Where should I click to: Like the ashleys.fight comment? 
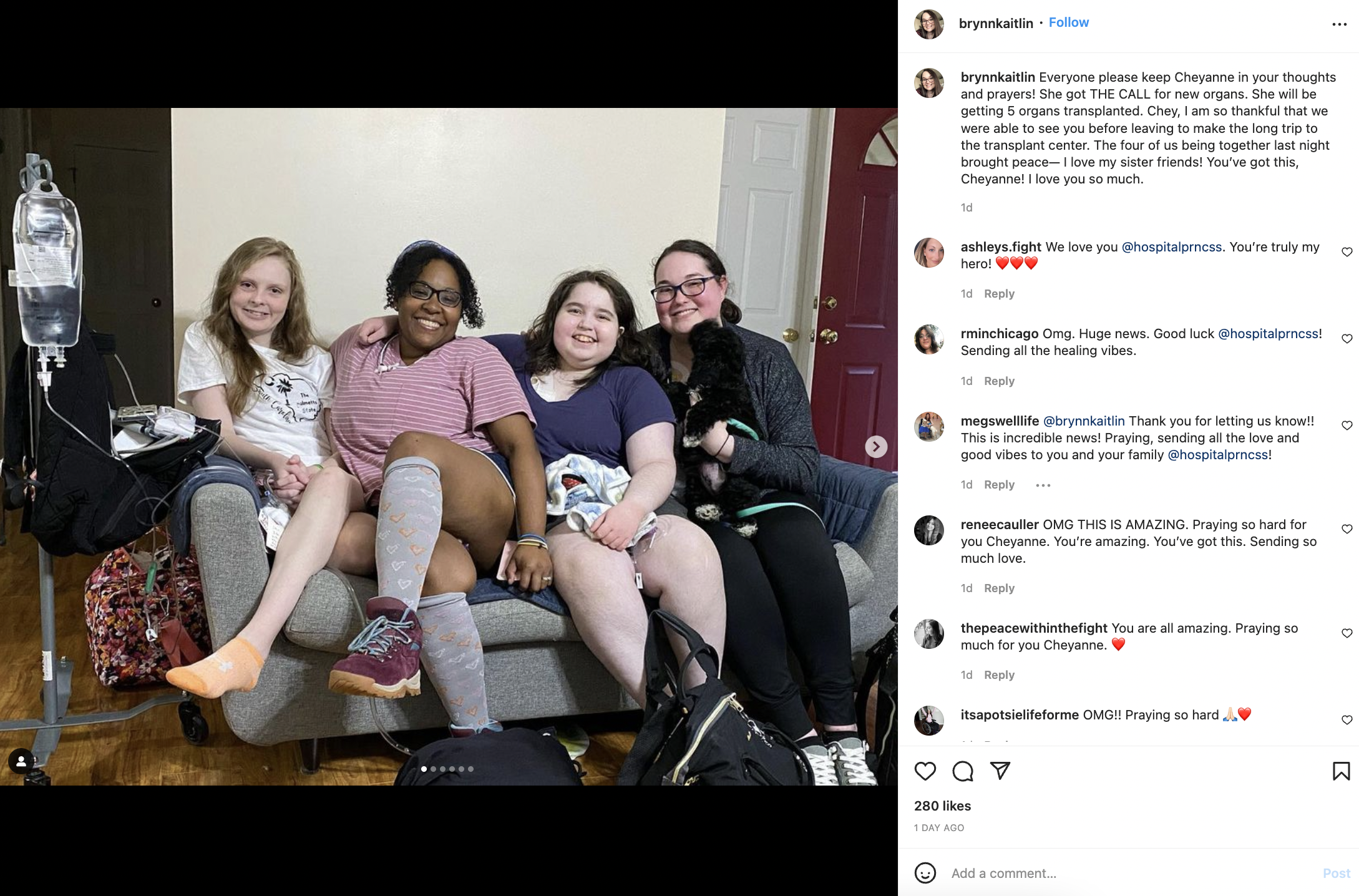1347,252
